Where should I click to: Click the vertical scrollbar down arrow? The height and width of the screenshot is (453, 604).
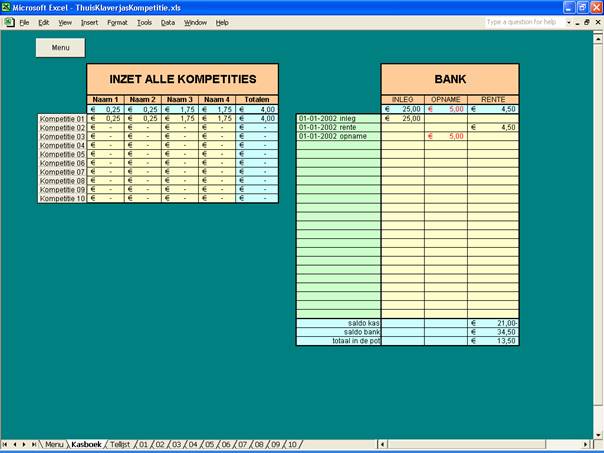pos(598,436)
